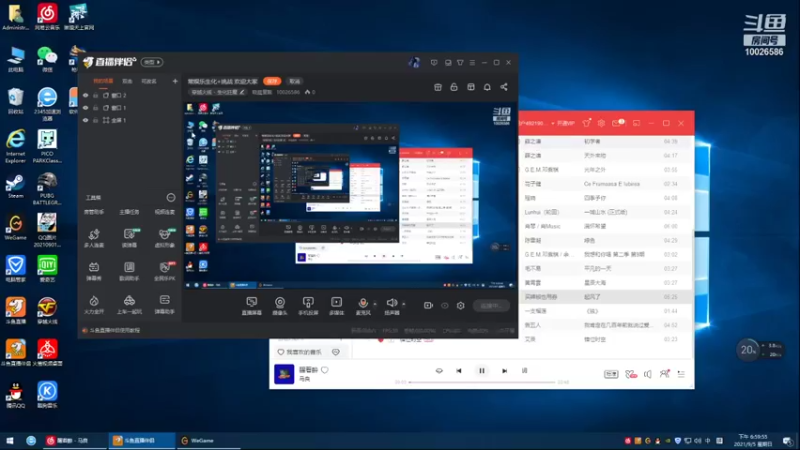Viewport: 800px width, 450px height.
Task: Click the music playback progress bar
Action: coord(482,382)
